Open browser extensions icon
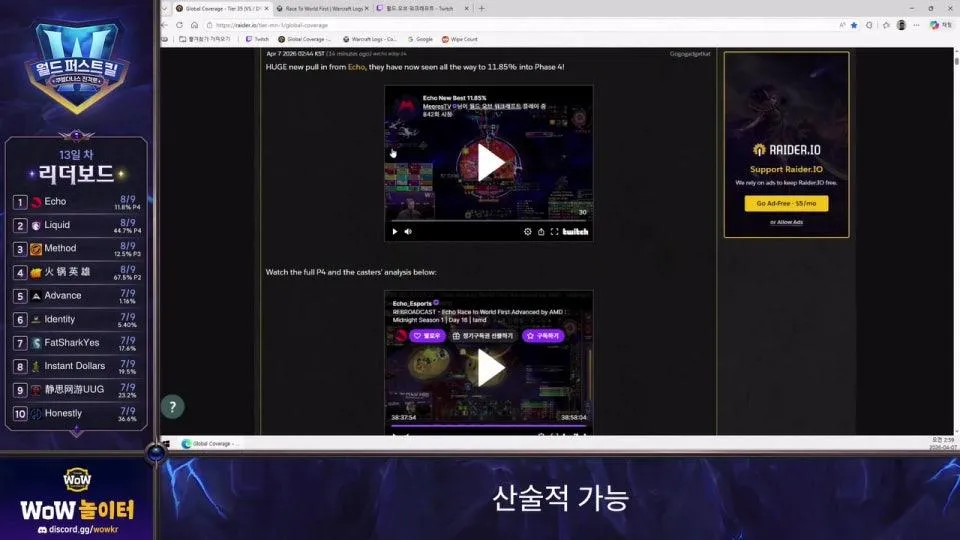960x540 pixels. [x=869, y=25]
